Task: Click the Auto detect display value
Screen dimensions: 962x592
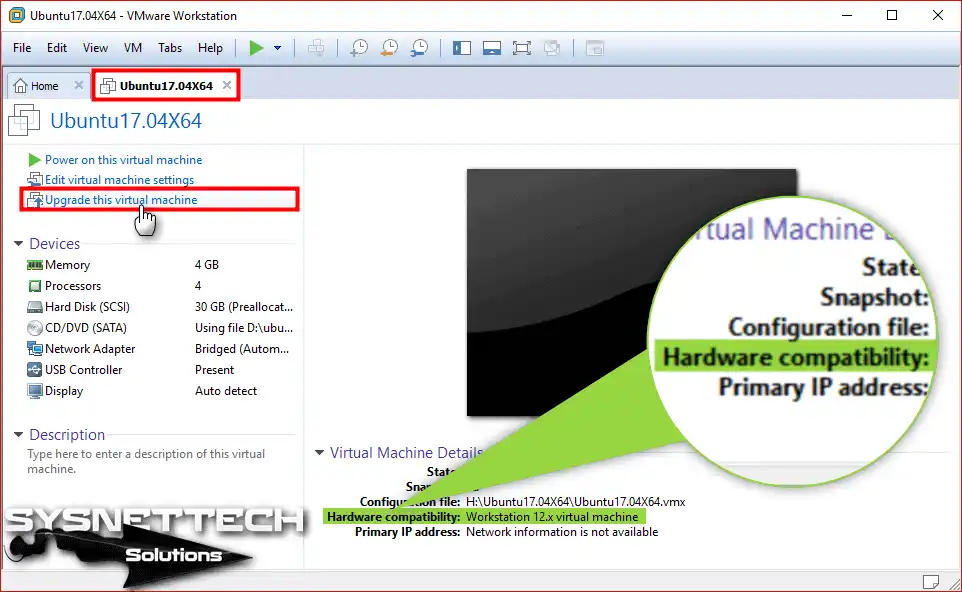Action: click(x=226, y=391)
